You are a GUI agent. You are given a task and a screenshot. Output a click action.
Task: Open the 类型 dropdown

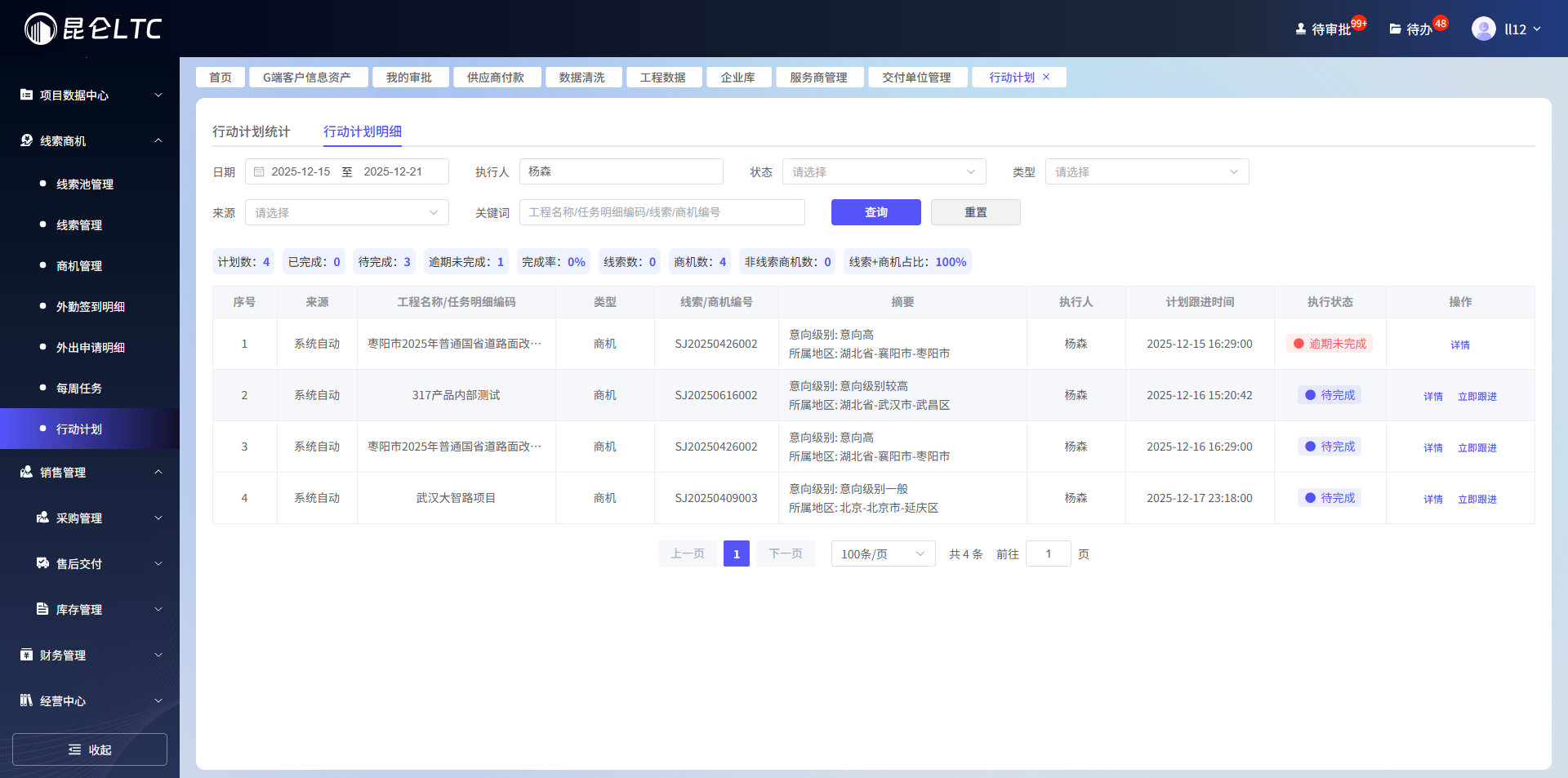coord(1147,171)
